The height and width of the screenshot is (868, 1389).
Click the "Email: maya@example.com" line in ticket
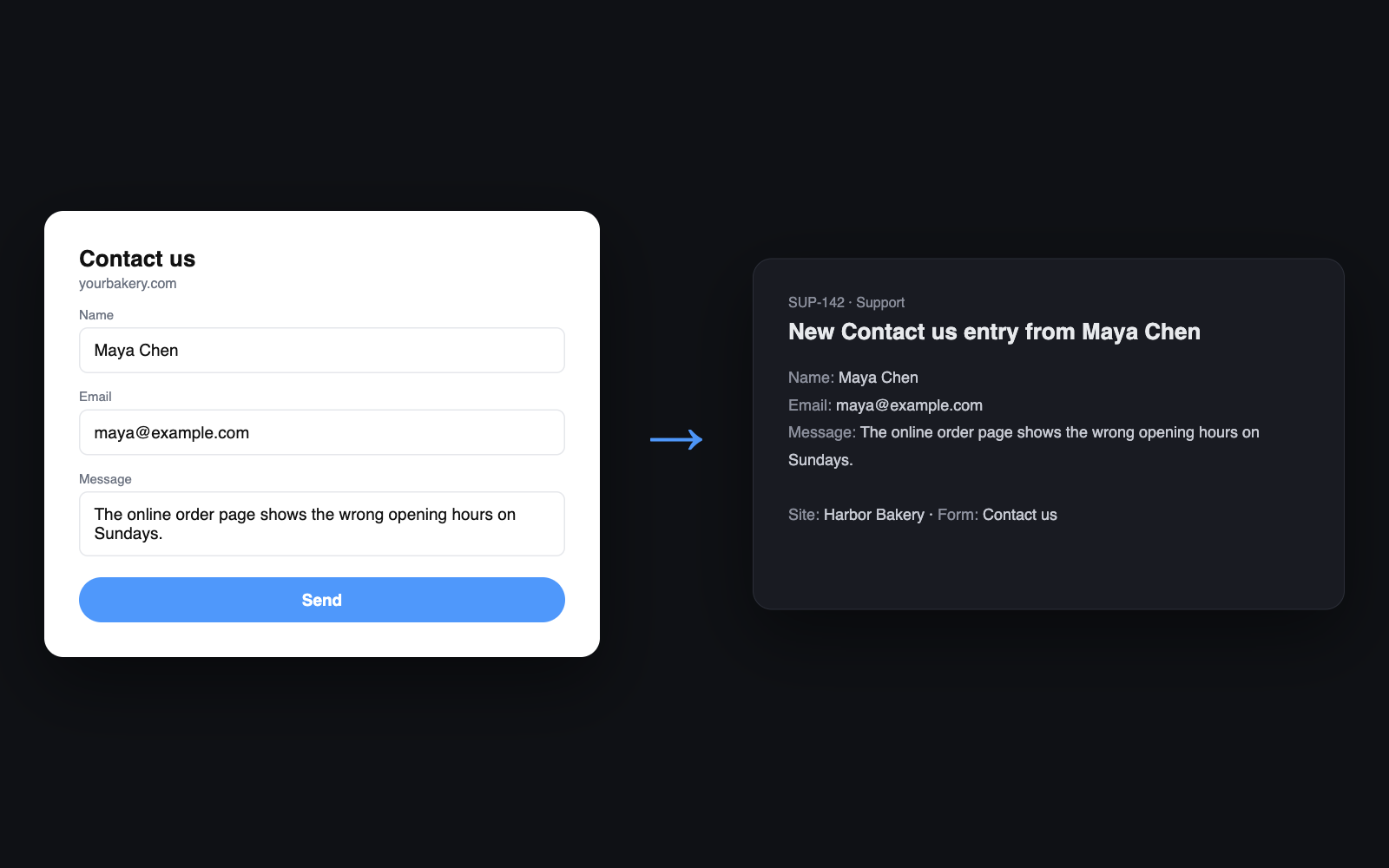[x=885, y=405]
